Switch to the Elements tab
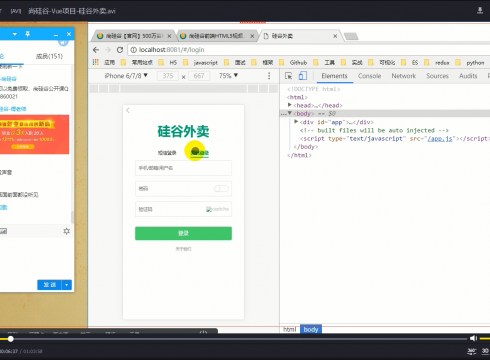The width and height of the screenshot is (490, 360). (334, 76)
